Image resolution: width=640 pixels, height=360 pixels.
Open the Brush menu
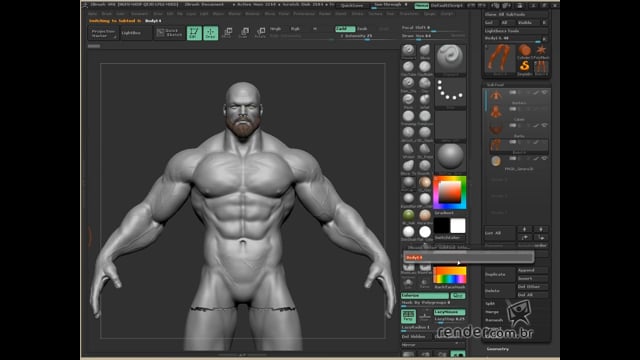[107, 13]
